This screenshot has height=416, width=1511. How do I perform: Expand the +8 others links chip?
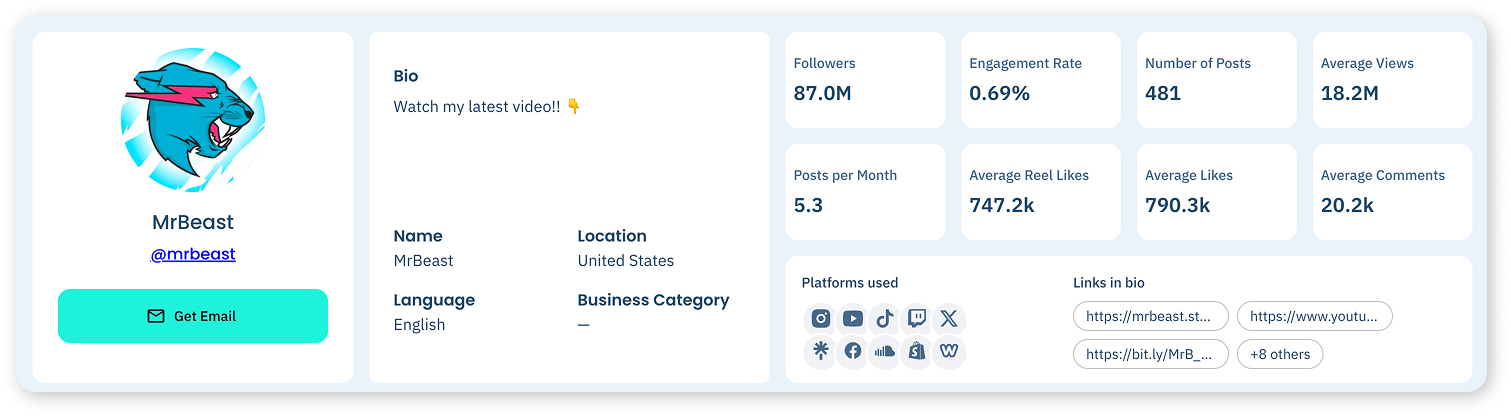pyautogui.click(x=1280, y=354)
